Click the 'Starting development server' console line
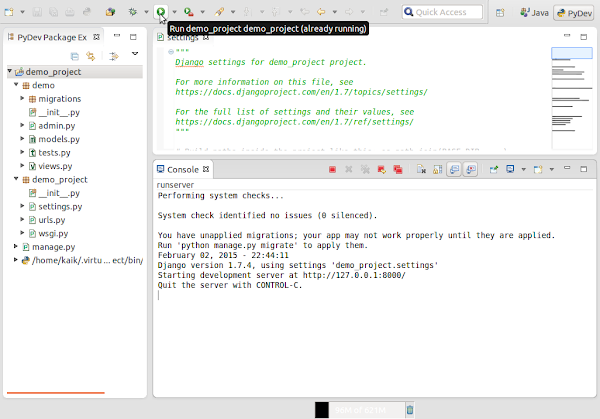600x419 pixels. (x=282, y=275)
